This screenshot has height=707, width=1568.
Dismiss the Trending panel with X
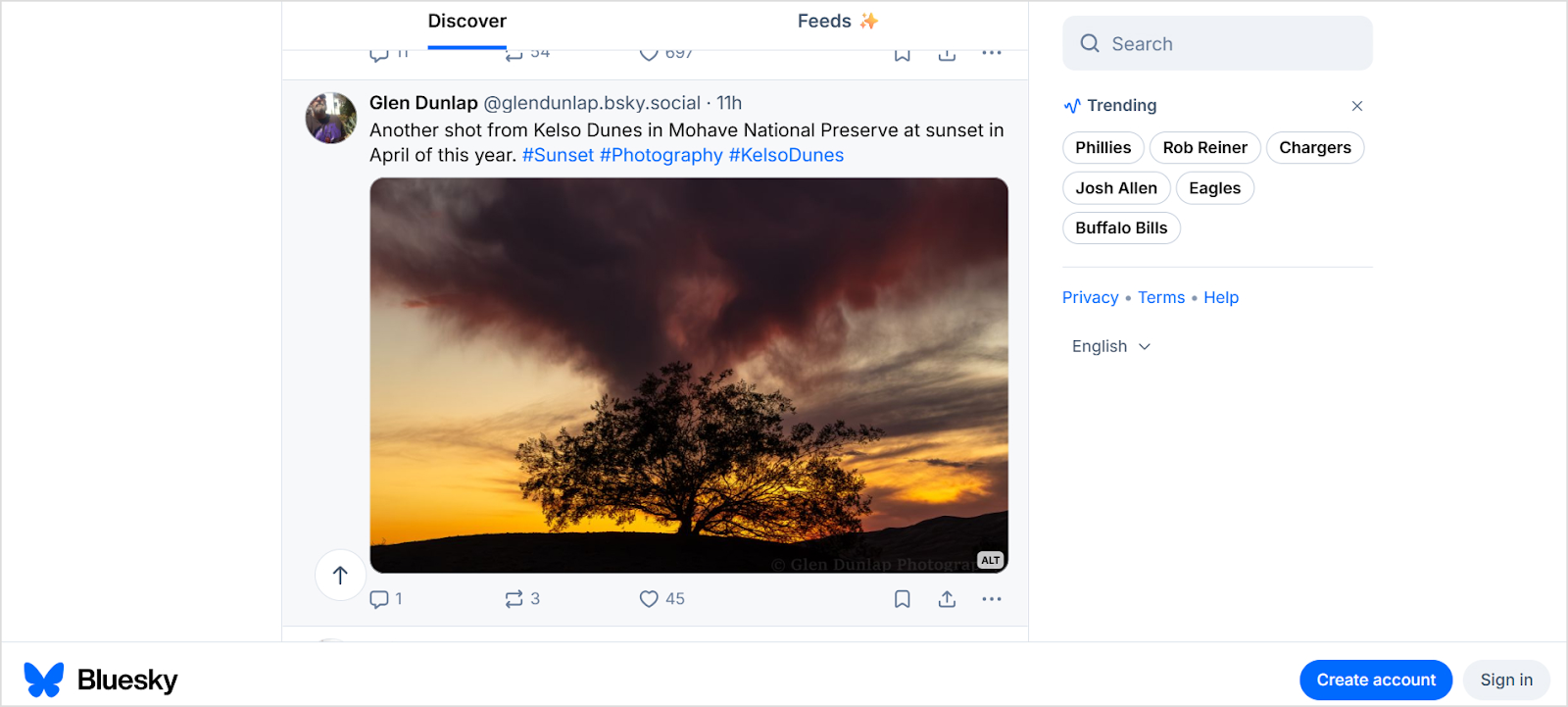pyautogui.click(x=1357, y=106)
